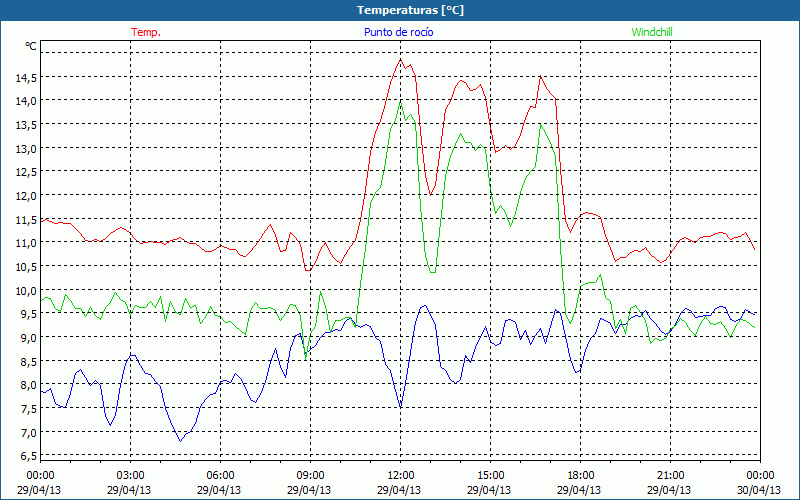Viewport: 800px width, 500px height.
Task: Click the 12:00 time axis label
Action: [x=401, y=476]
